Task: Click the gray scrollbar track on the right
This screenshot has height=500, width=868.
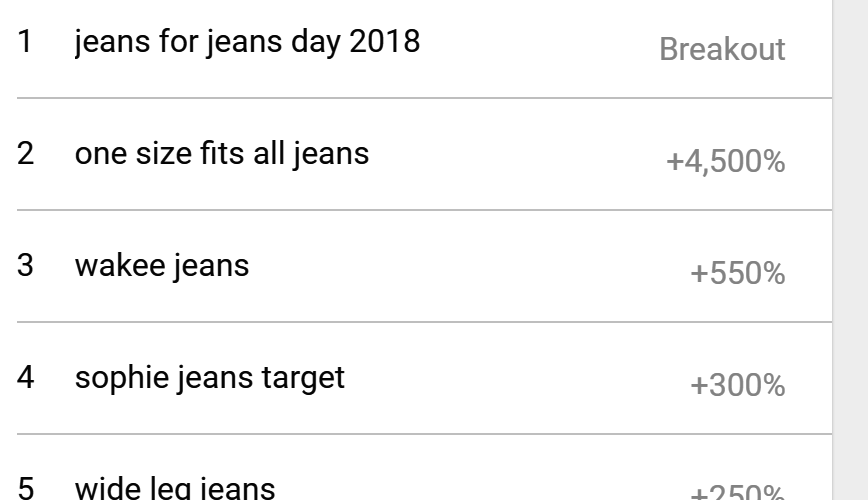Action: click(x=850, y=250)
